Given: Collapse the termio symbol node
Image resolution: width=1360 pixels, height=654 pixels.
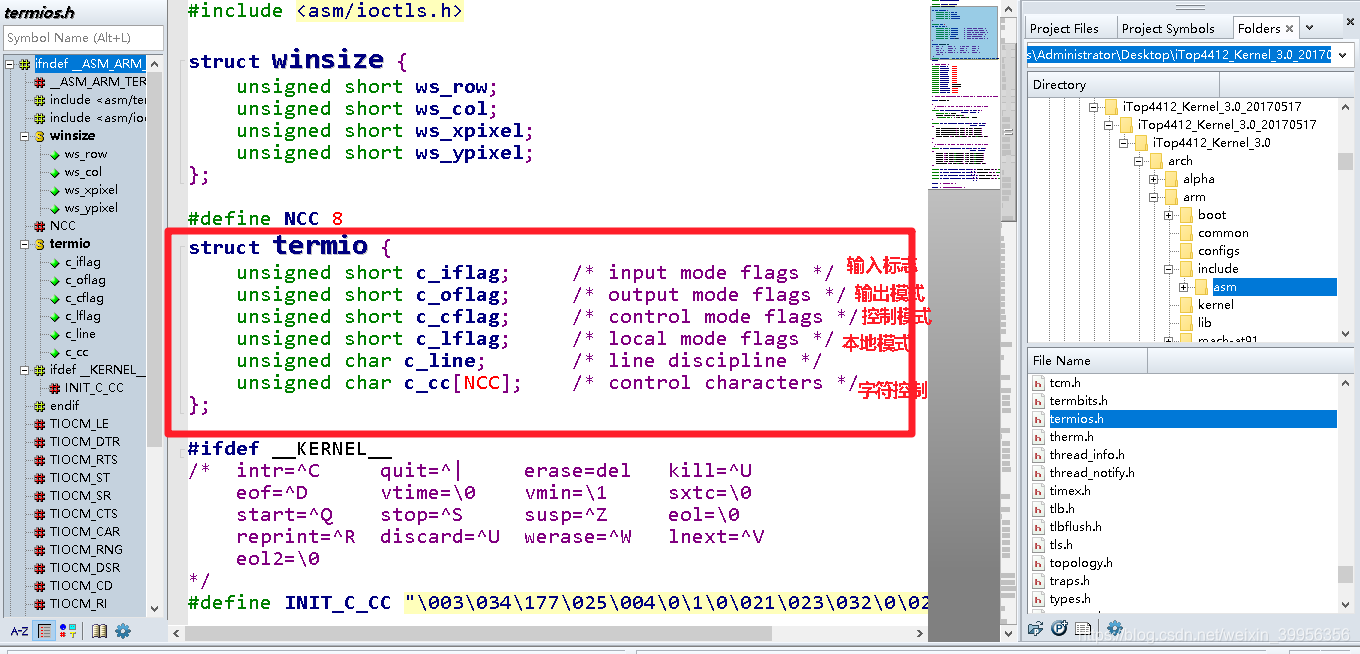Looking at the screenshot, I should pos(24,244).
